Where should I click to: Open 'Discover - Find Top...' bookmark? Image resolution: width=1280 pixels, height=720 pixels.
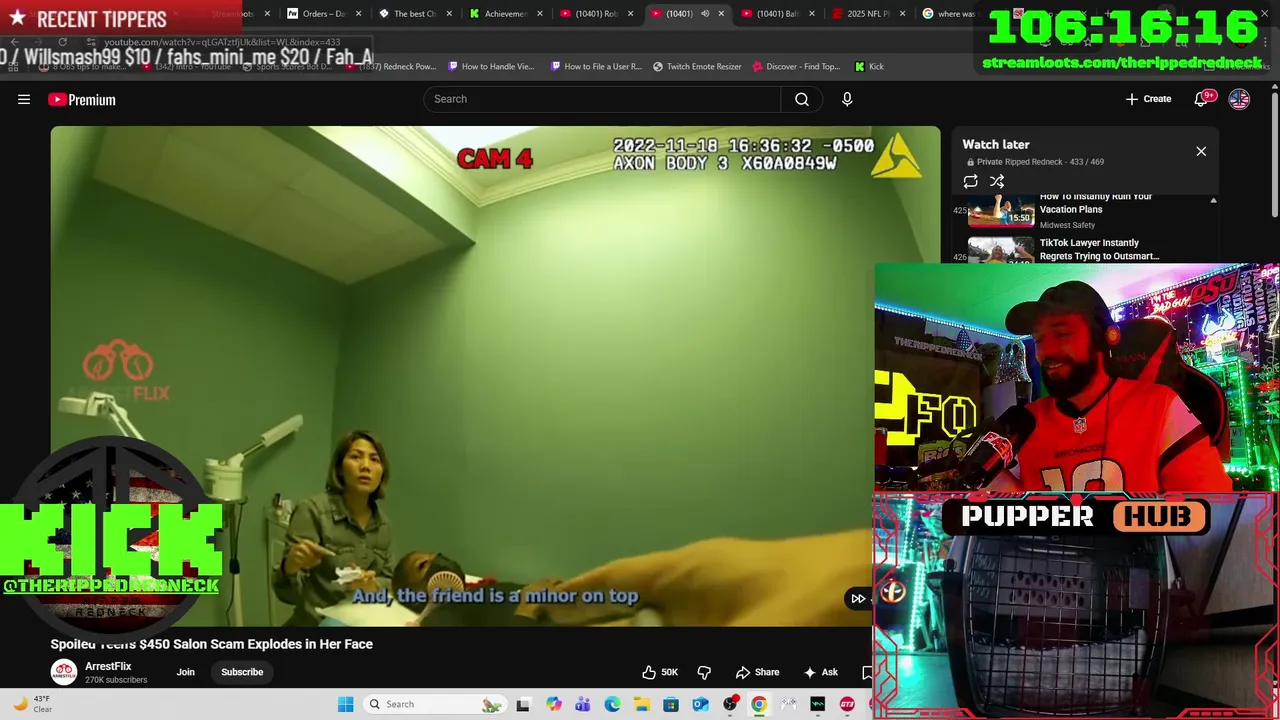796,66
